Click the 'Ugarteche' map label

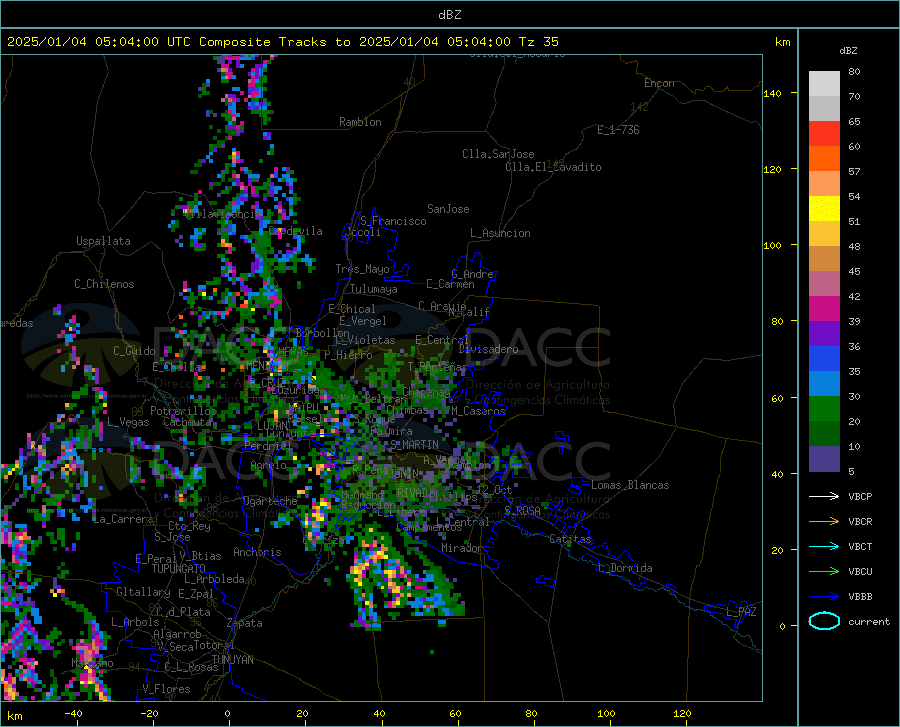pos(270,501)
